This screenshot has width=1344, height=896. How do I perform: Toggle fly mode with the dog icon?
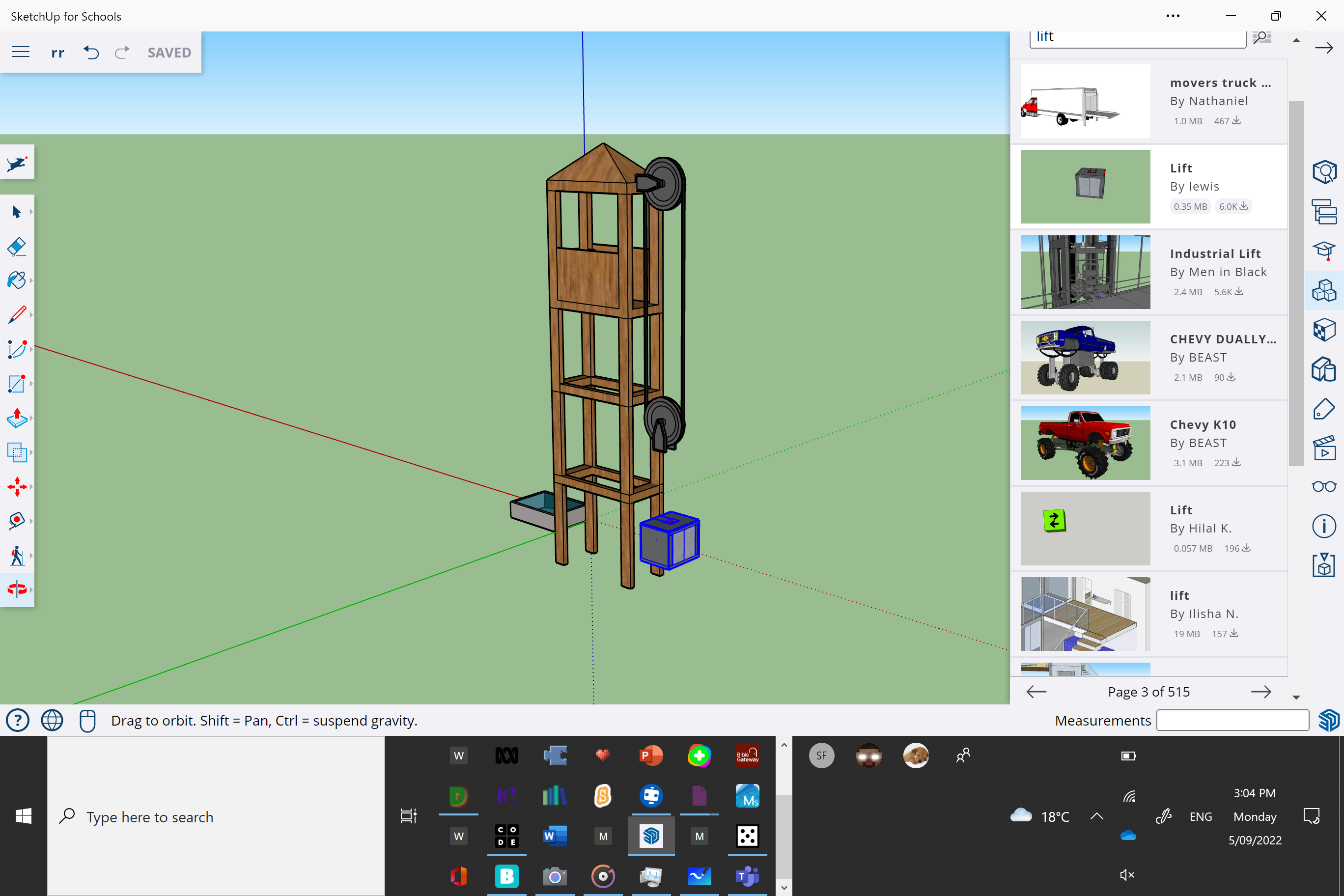(17, 162)
